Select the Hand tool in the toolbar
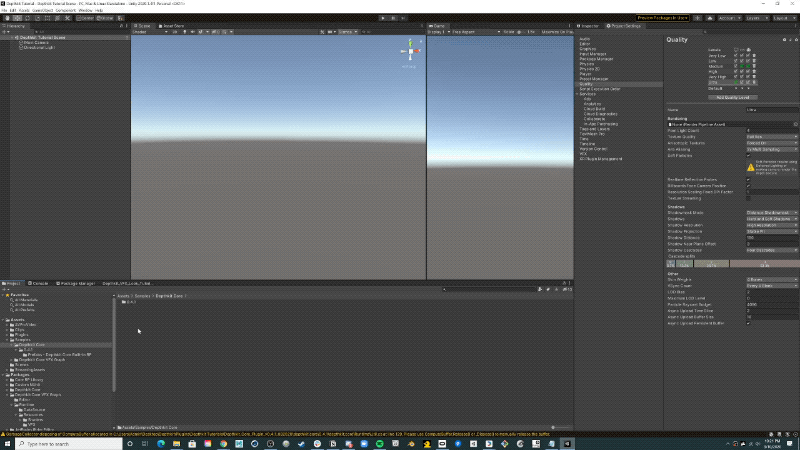The width and height of the screenshot is (800, 450). tap(6, 17)
